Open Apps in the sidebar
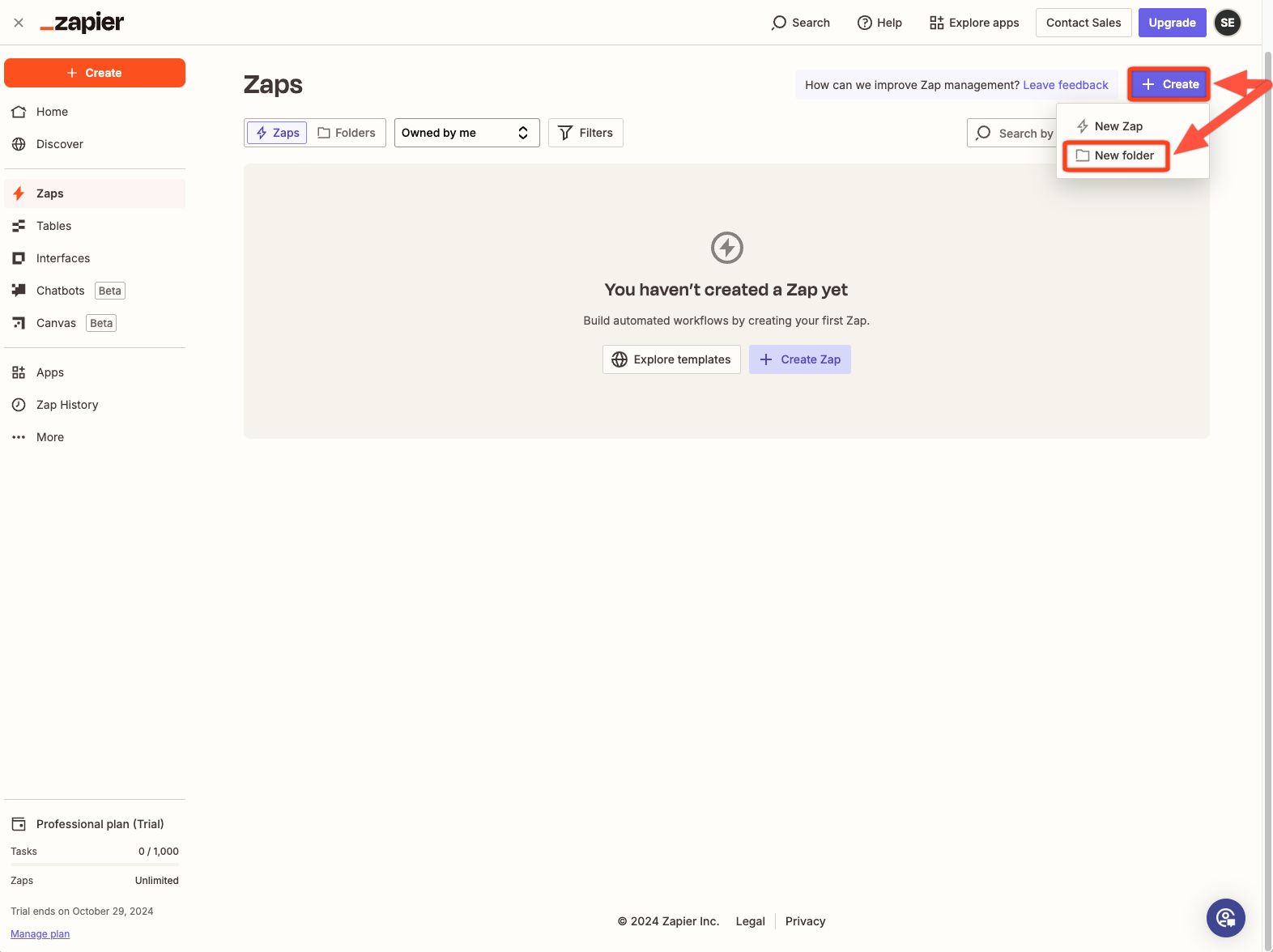The height and width of the screenshot is (952, 1273). [x=95, y=372]
